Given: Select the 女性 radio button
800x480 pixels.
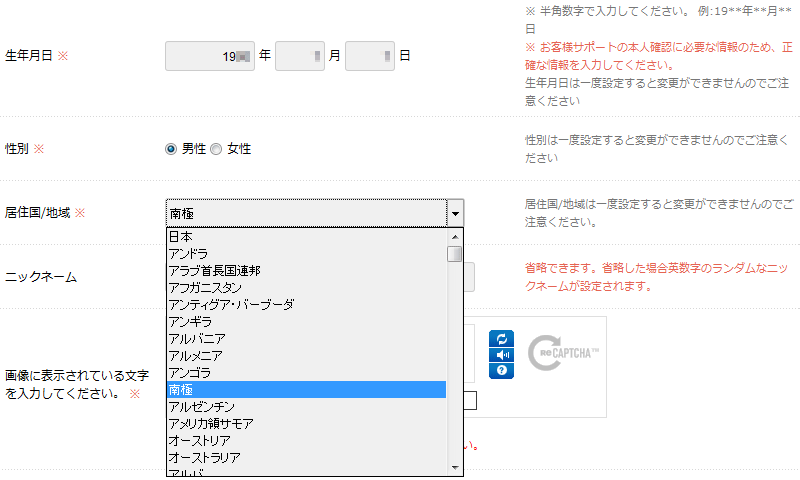Looking at the screenshot, I should coord(216,149).
